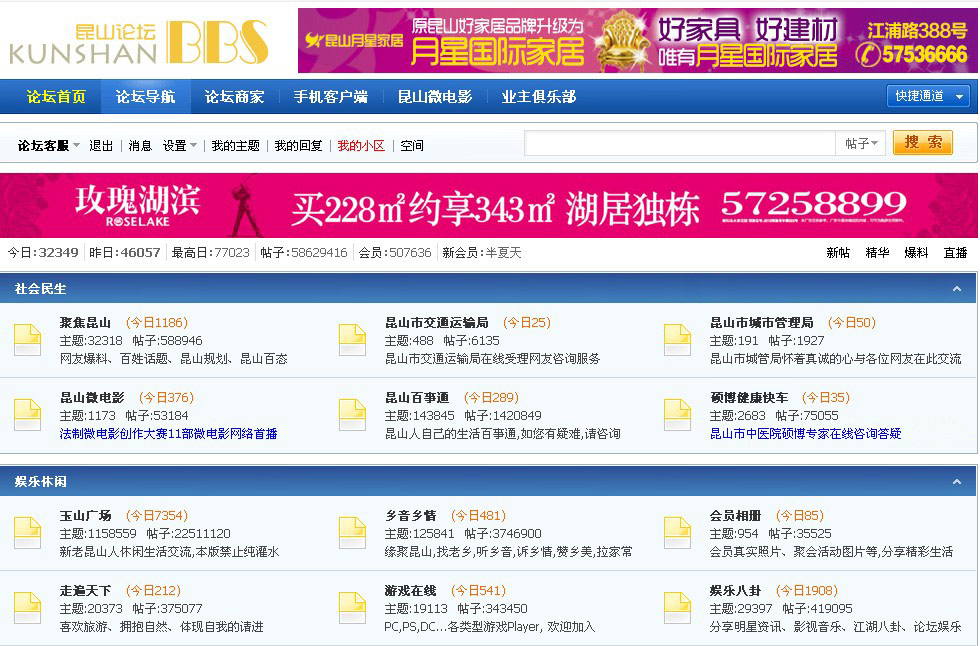Image resolution: width=980 pixels, height=646 pixels.
Task: Open 昆山市中医院硕博专家在线咨询答疑 link
Action: (x=806, y=434)
